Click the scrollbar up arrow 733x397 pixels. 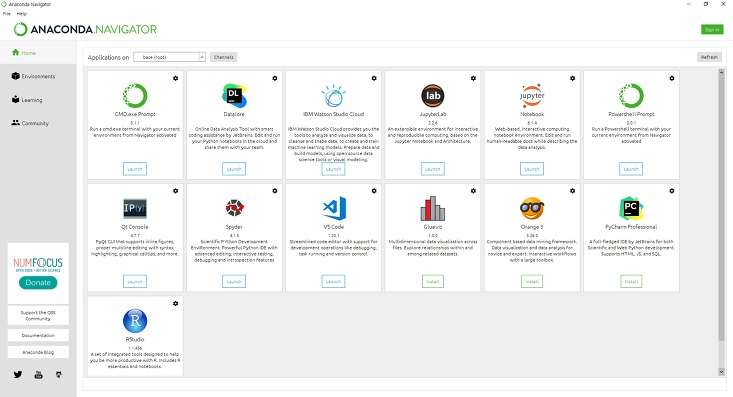pos(721,73)
